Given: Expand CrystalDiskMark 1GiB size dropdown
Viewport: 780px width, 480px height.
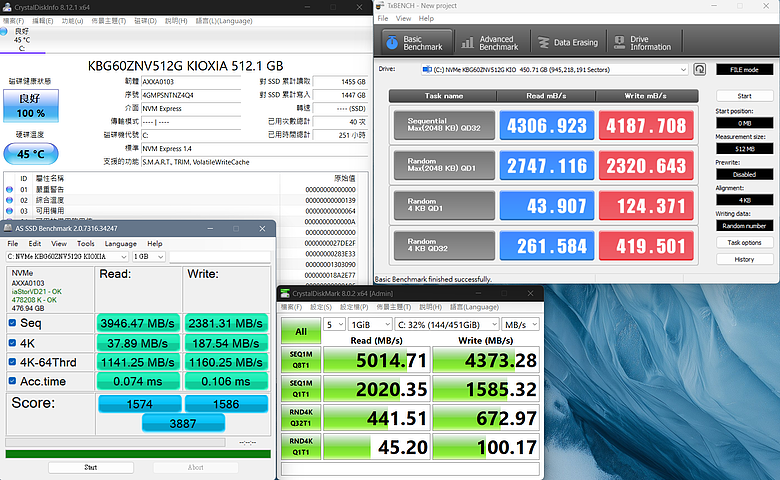Looking at the screenshot, I should point(370,325).
